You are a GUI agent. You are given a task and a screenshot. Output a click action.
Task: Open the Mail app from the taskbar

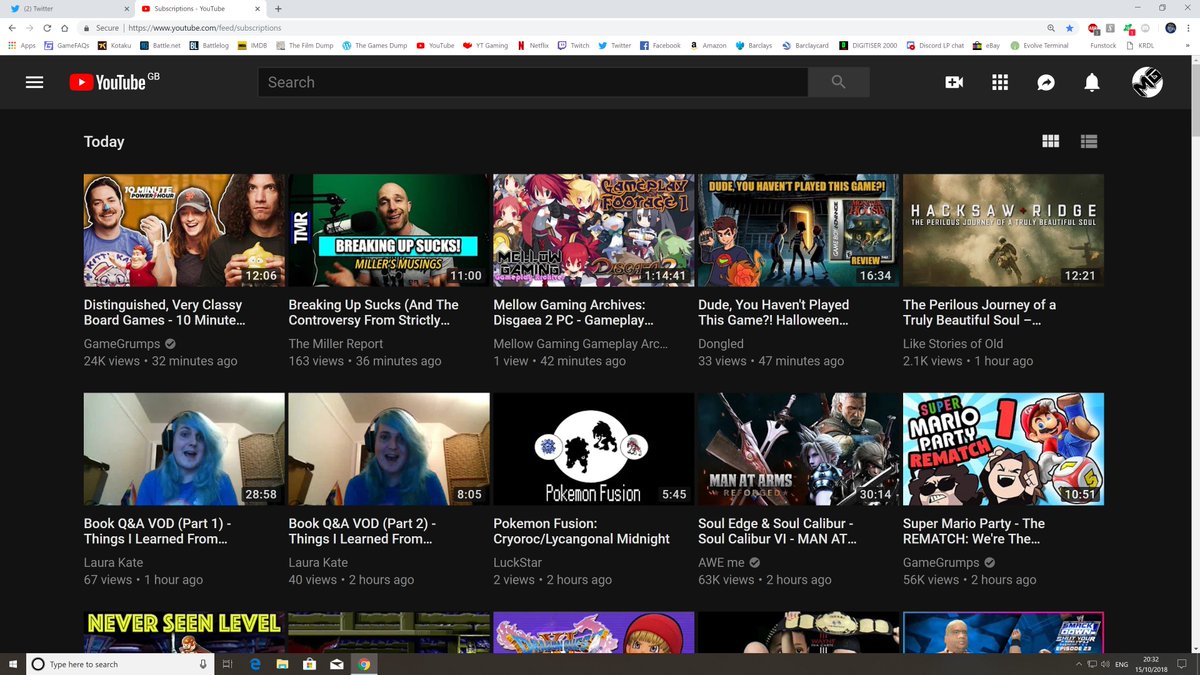(x=337, y=664)
